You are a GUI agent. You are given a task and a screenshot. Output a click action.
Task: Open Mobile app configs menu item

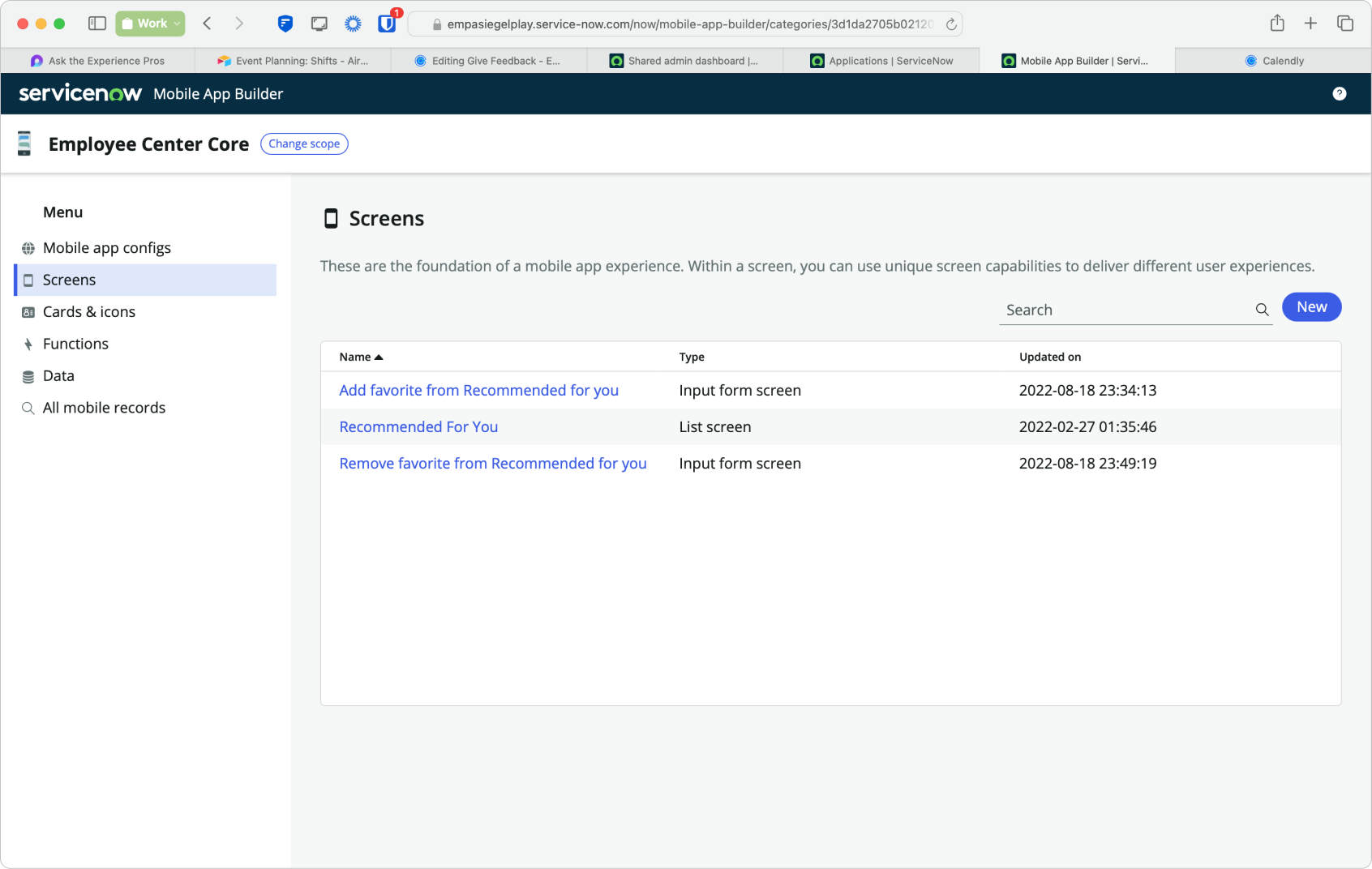(146, 248)
